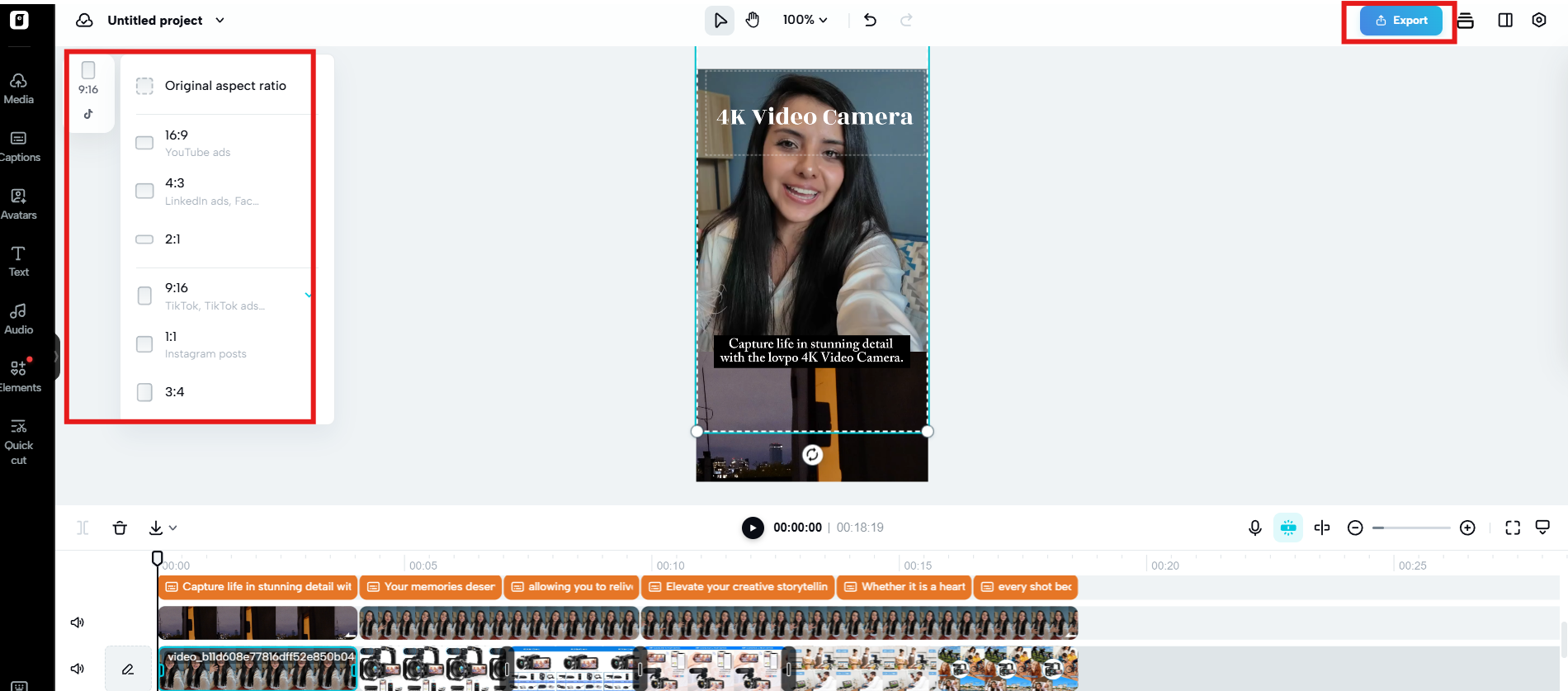
Task: Select caption clip 'Whether it is a heart'
Action: [x=904, y=587]
